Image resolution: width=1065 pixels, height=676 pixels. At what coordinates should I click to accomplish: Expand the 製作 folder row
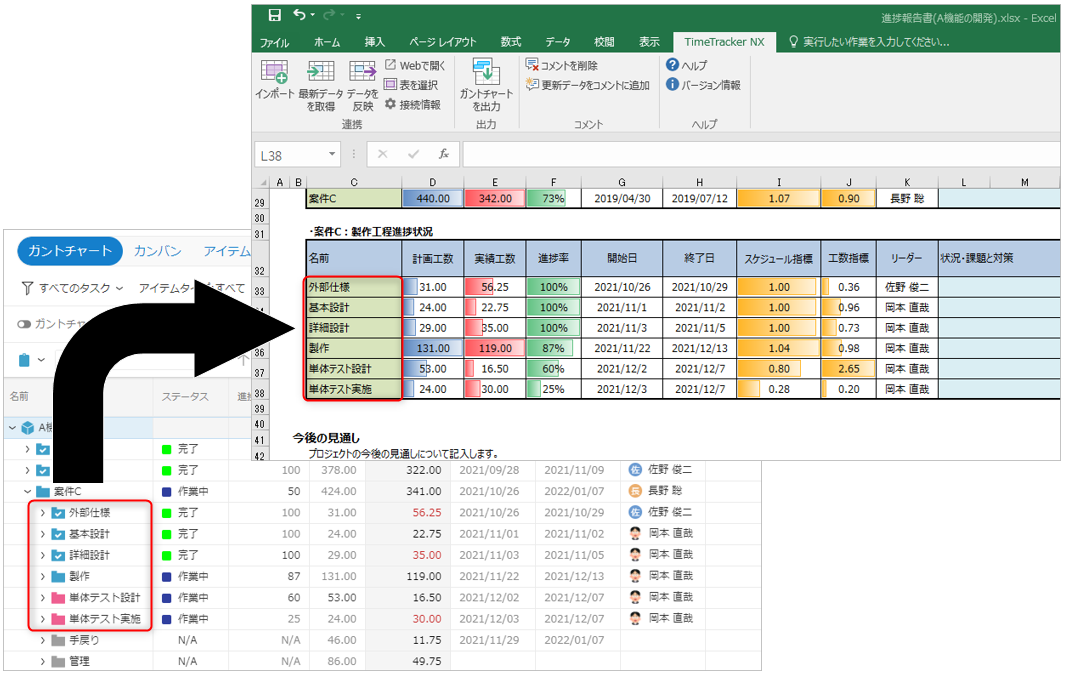tap(42, 576)
